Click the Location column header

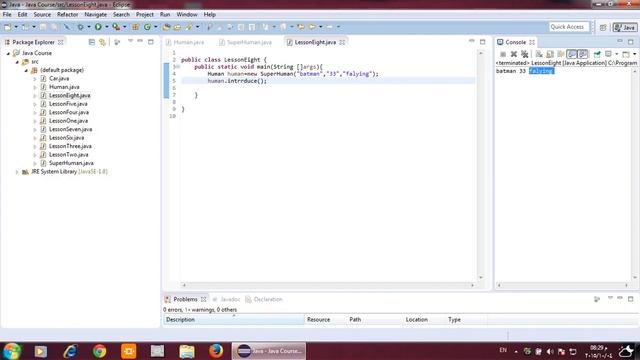pos(424,320)
